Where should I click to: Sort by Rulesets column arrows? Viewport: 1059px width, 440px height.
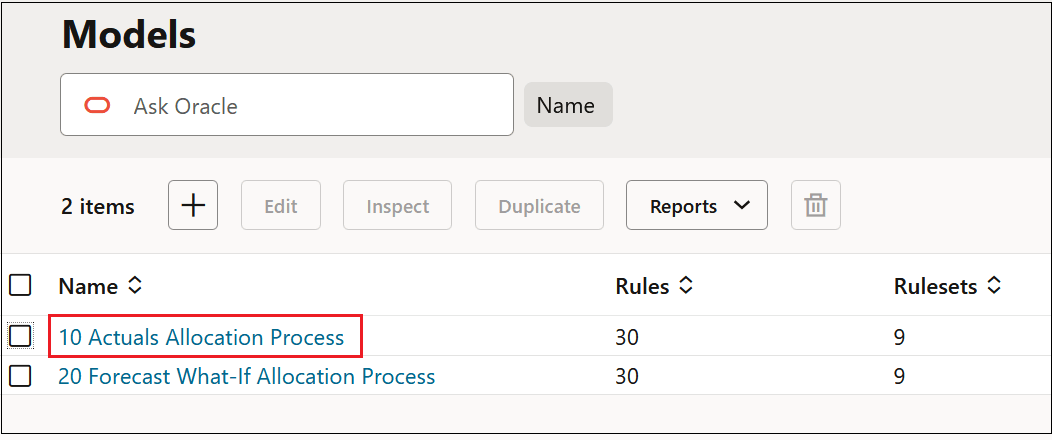coord(994,287)
